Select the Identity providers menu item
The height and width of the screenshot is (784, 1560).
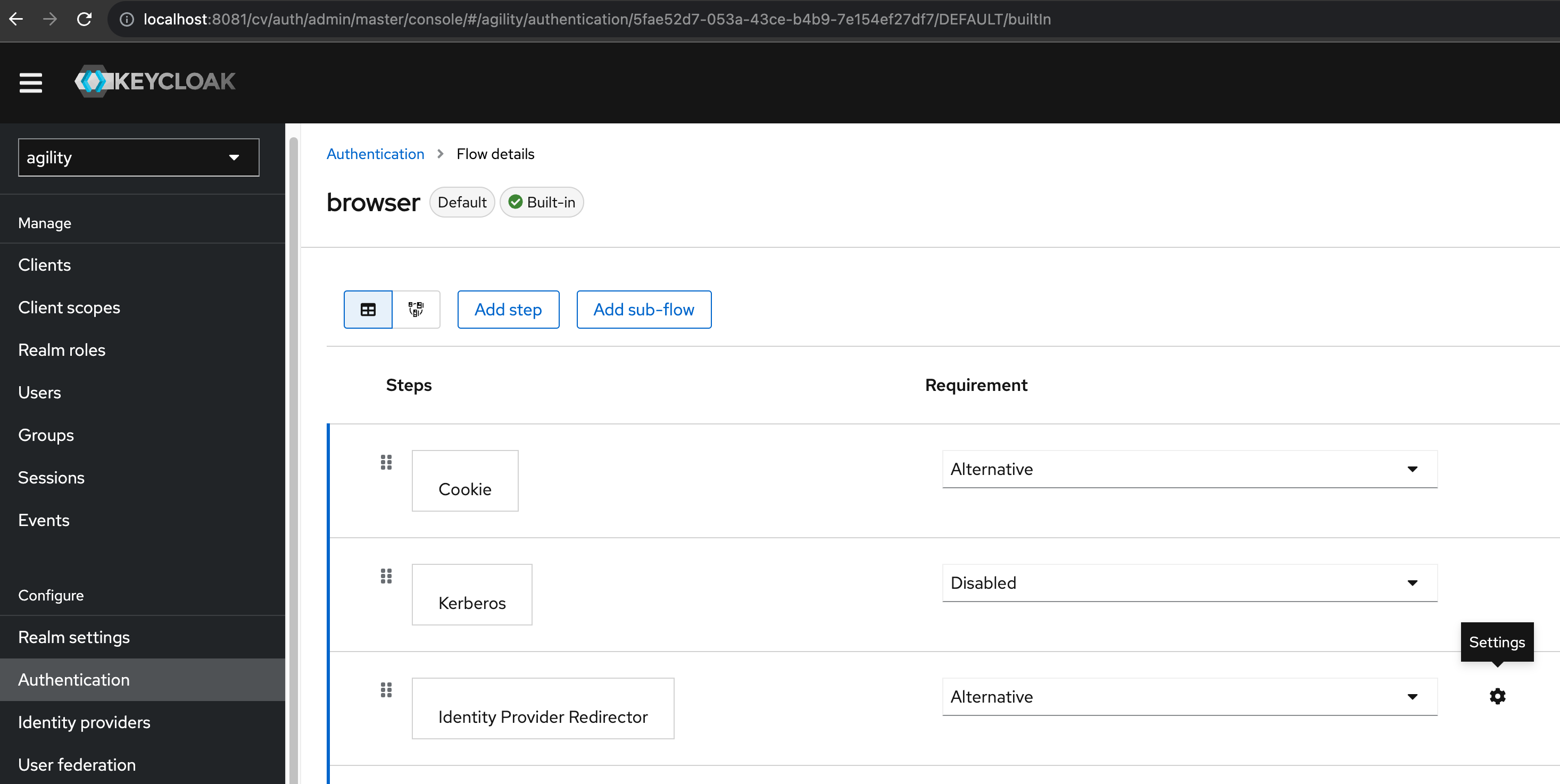[84, 722]
